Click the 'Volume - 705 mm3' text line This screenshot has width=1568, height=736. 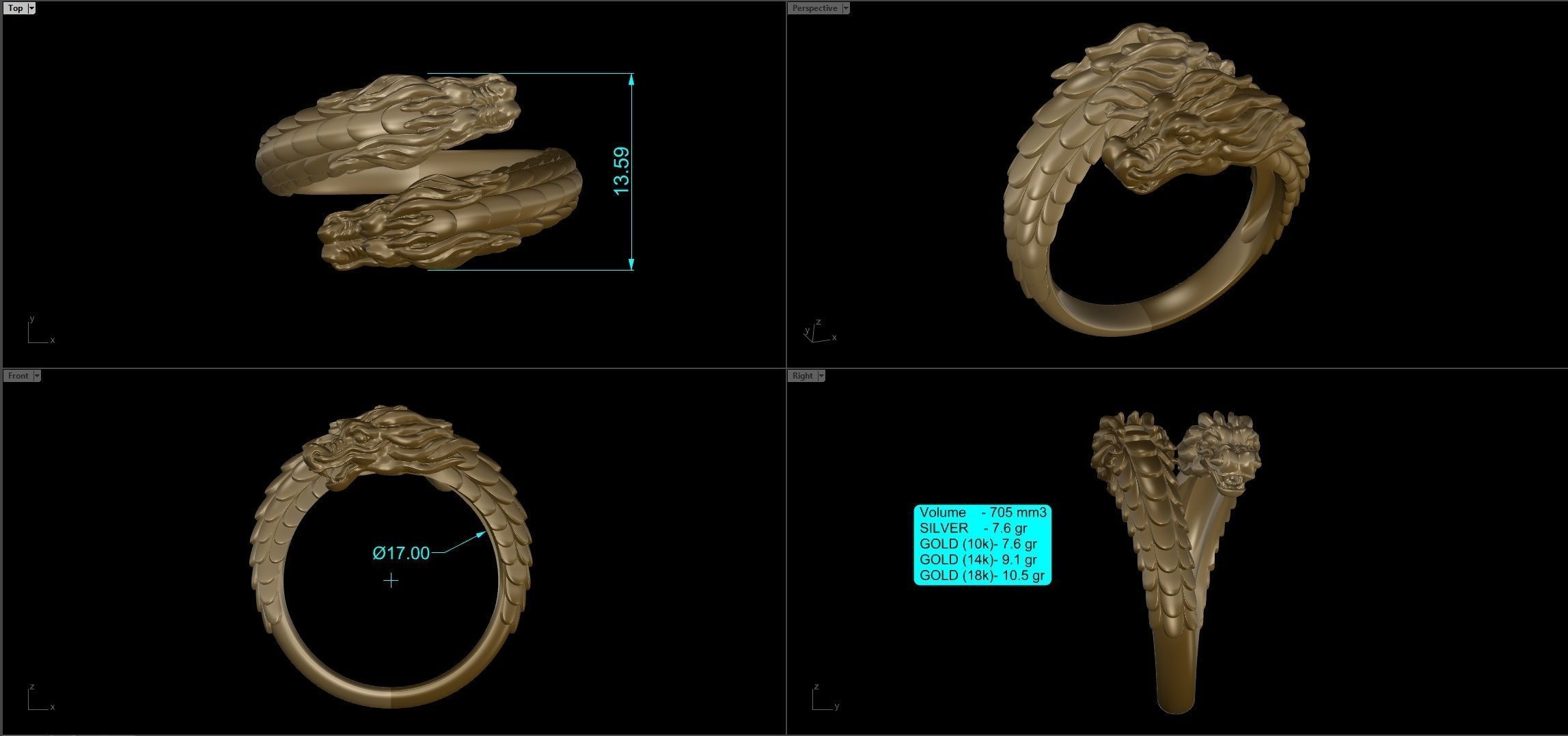982,512
